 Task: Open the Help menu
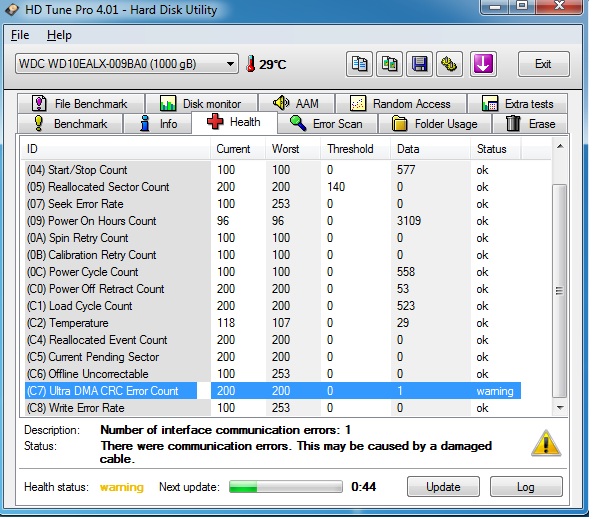point(59,35)
